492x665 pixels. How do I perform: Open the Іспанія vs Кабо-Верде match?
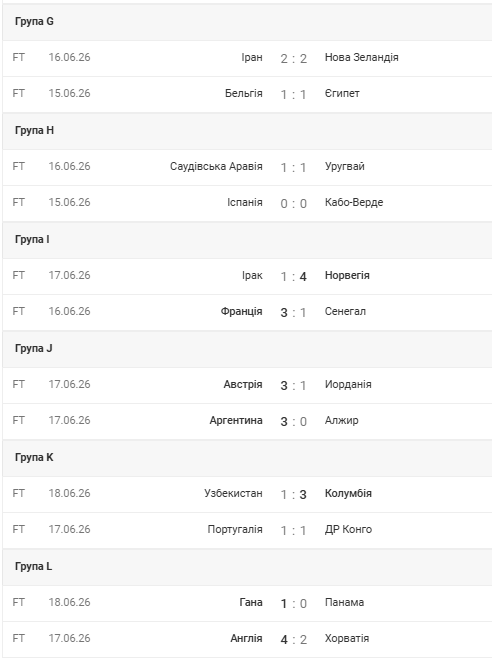pos(247,204)
